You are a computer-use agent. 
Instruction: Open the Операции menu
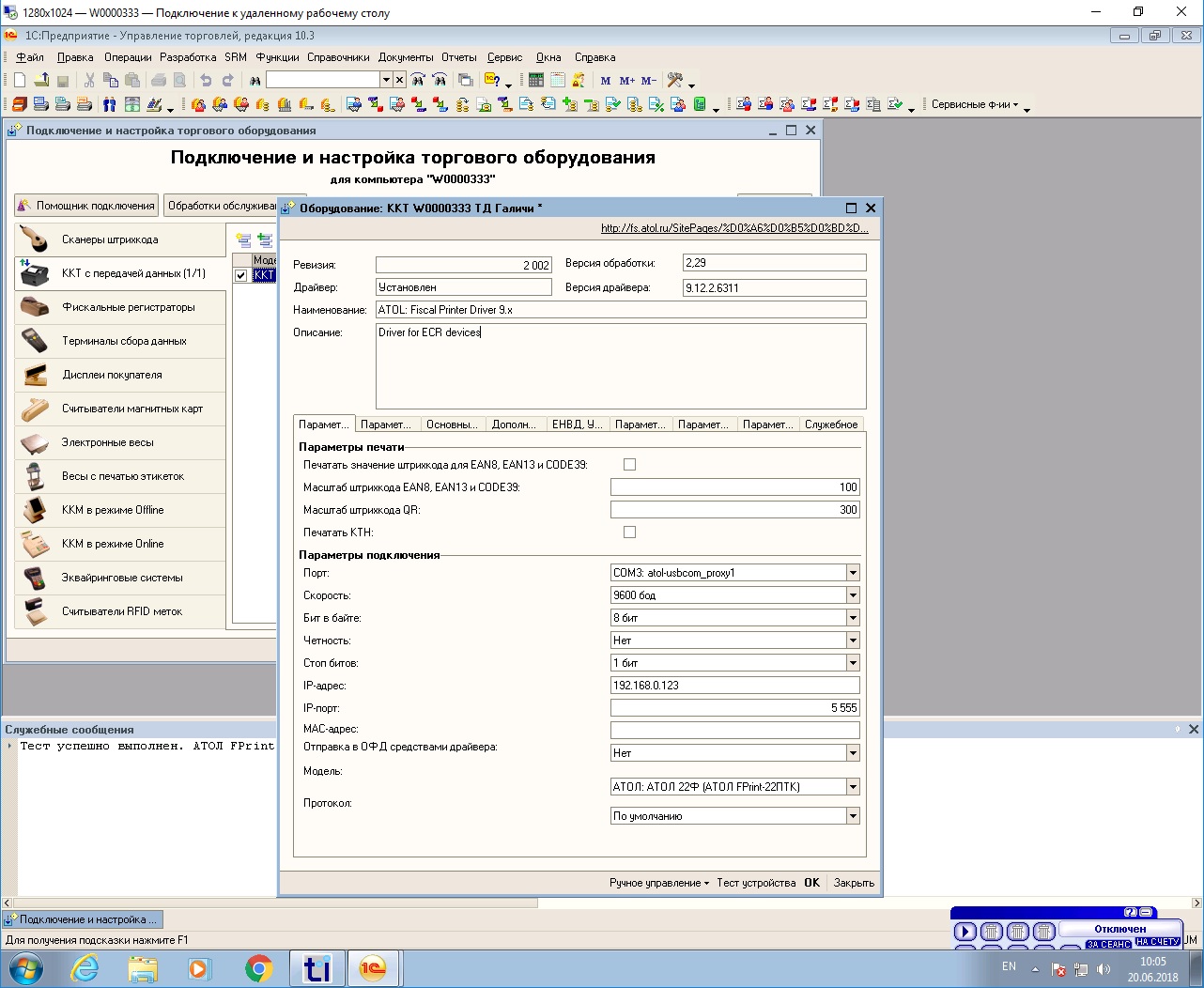point(128,57)
